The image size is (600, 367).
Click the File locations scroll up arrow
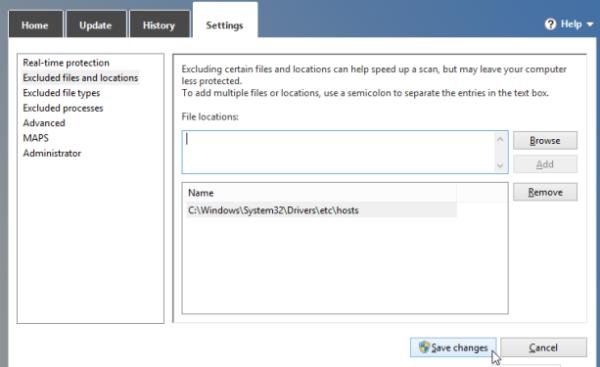[500, 140]
